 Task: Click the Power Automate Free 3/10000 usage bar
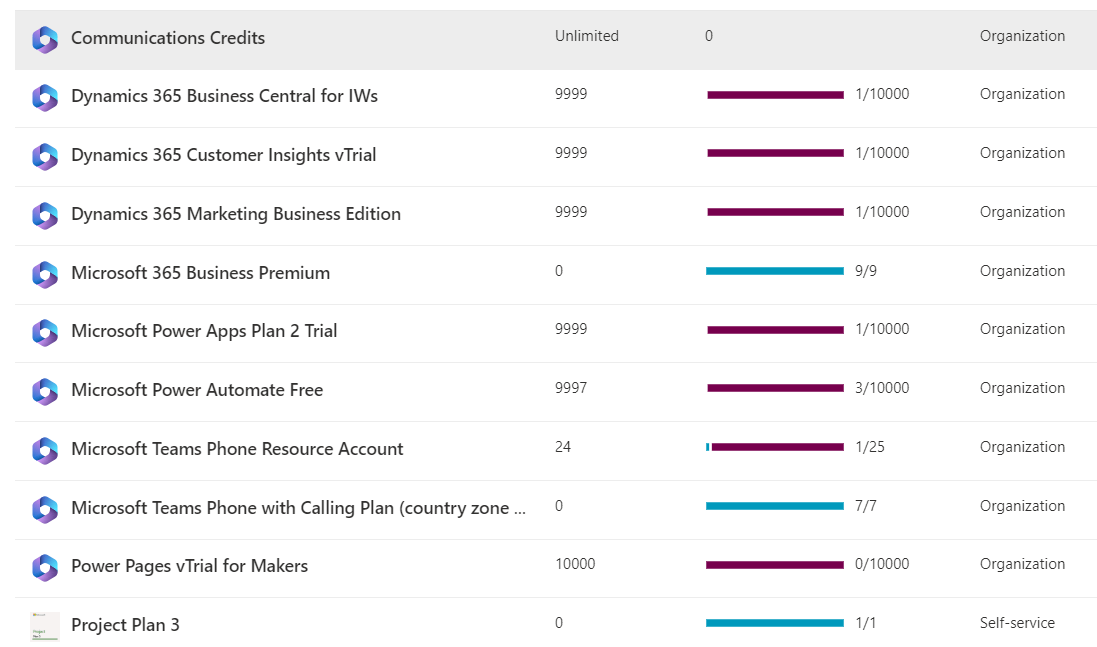point(775,388)
